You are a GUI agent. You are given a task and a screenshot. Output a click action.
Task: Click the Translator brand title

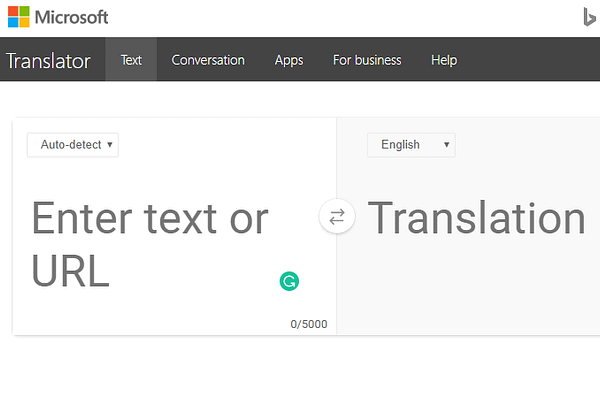point(48,61)
